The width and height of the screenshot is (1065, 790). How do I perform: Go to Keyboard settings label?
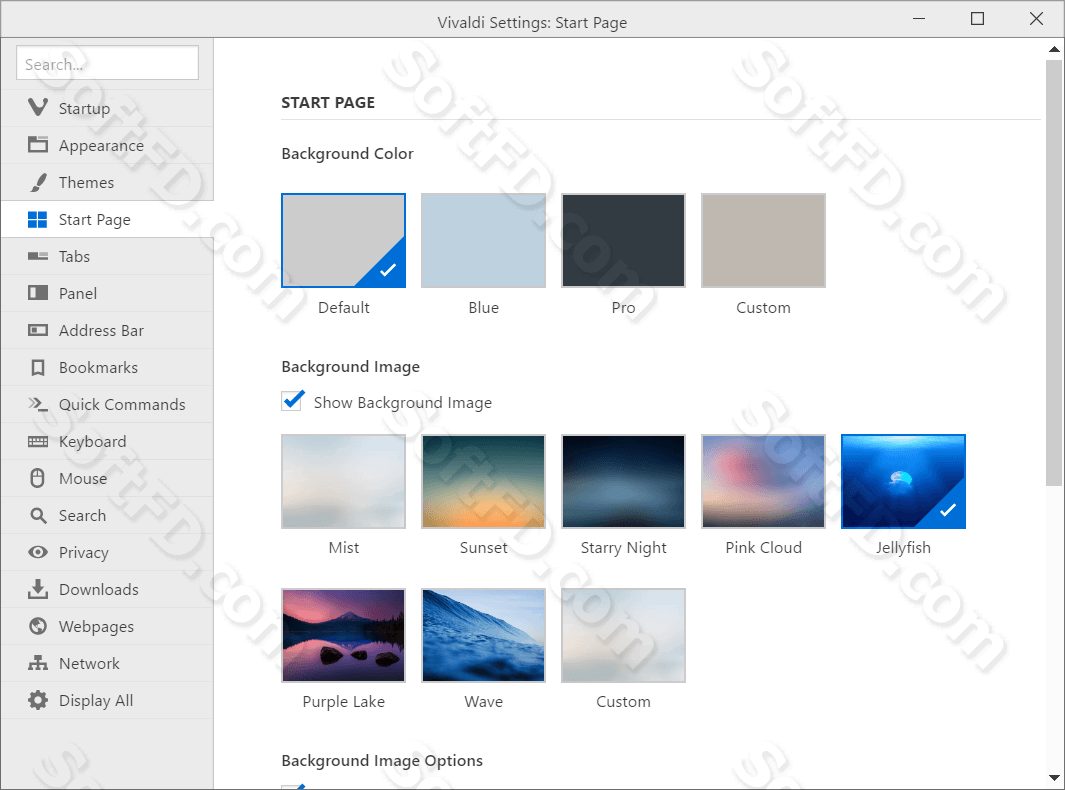pyautogui.click(x=92, y=442)
